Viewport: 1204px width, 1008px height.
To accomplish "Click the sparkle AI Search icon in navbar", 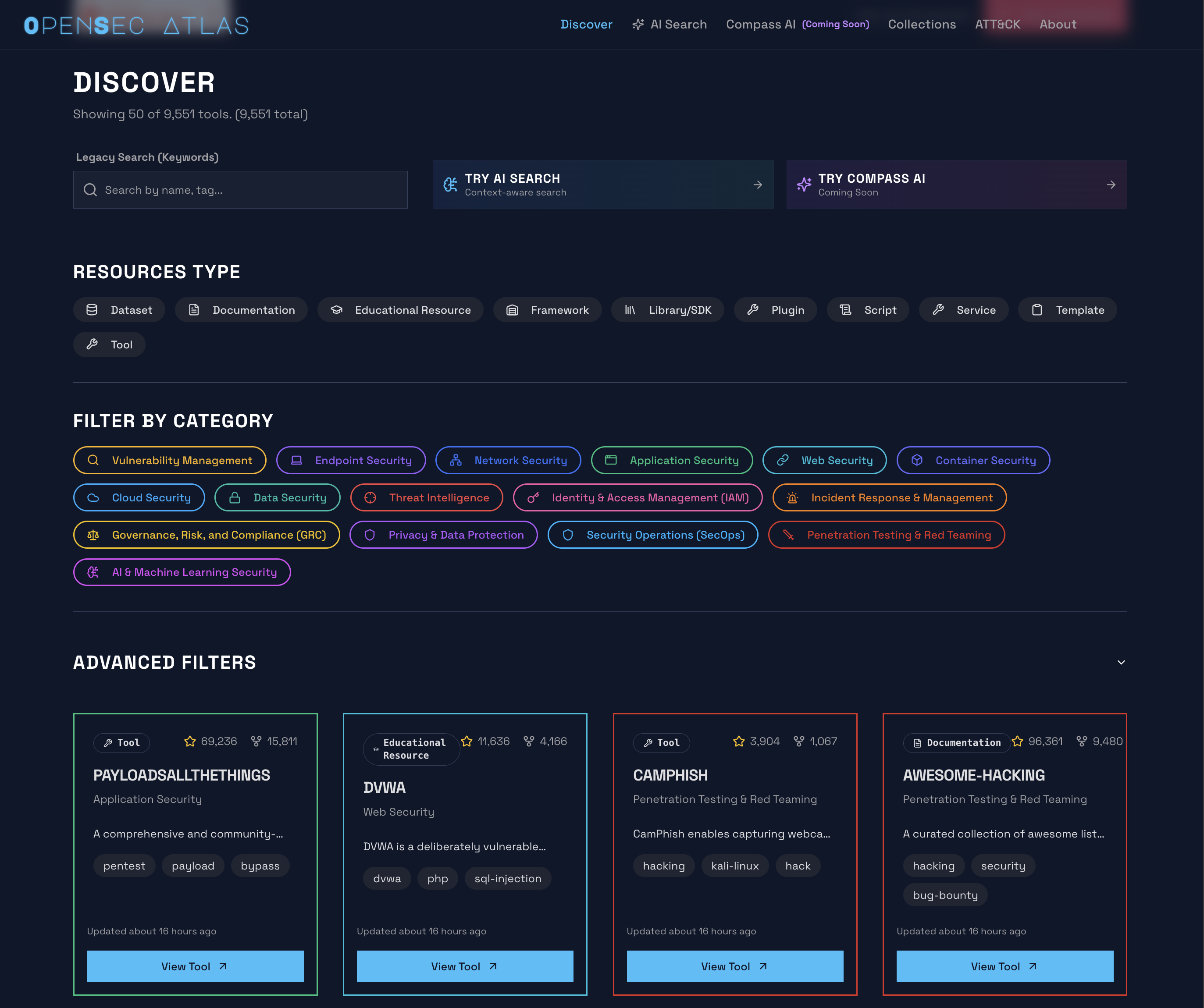I will [638, 24].
